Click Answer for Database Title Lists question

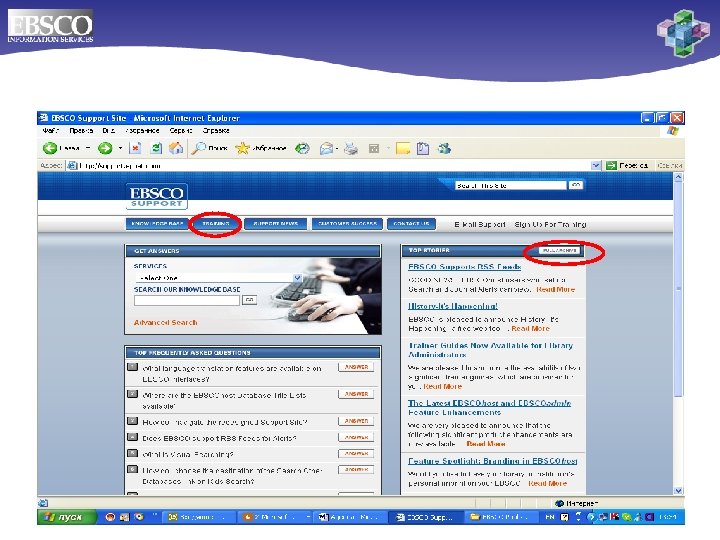[x=356, y=394]
